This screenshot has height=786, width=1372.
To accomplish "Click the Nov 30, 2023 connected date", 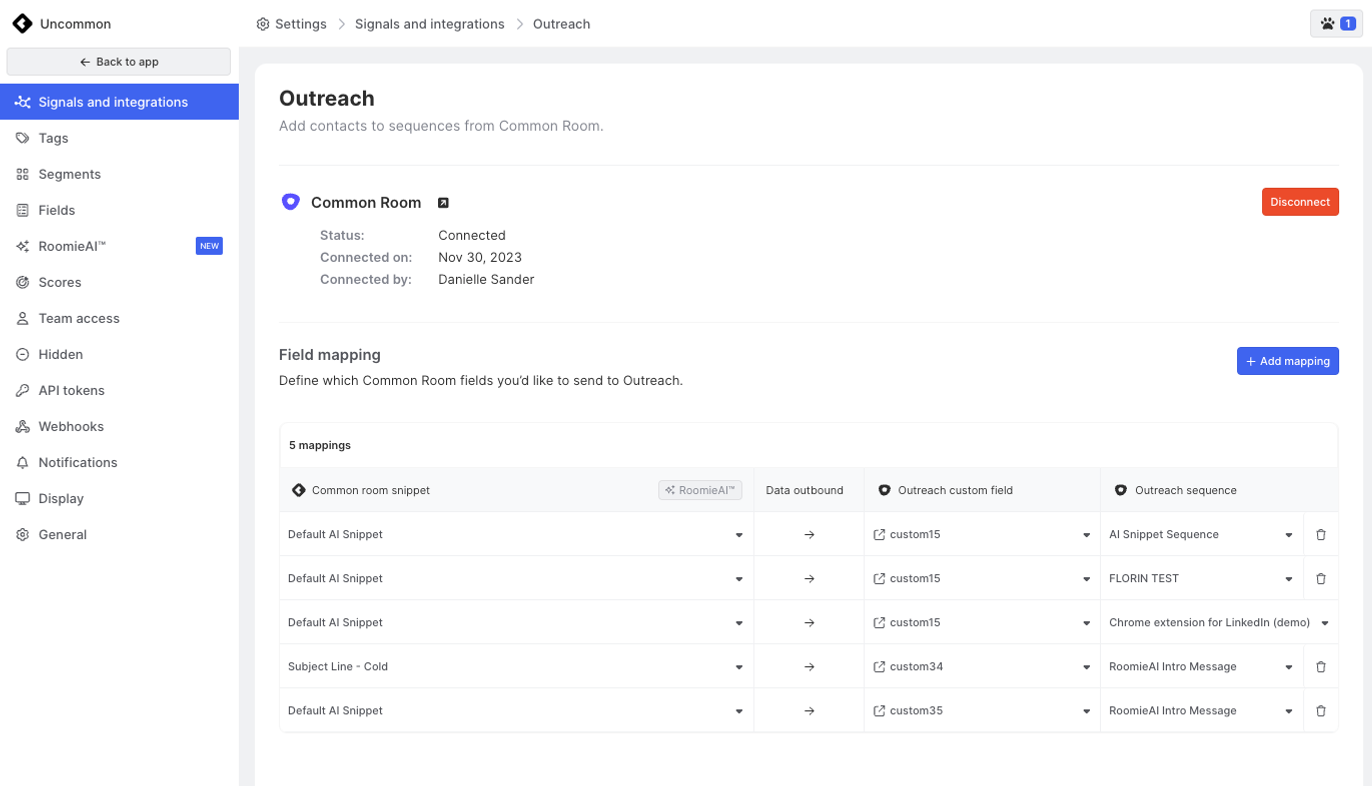I will [480, 257].
